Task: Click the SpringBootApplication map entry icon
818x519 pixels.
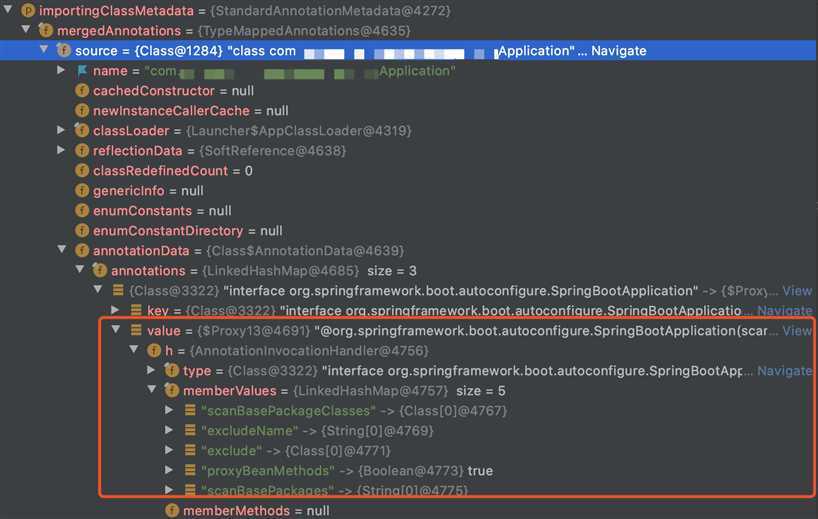Action: point(118,290)
